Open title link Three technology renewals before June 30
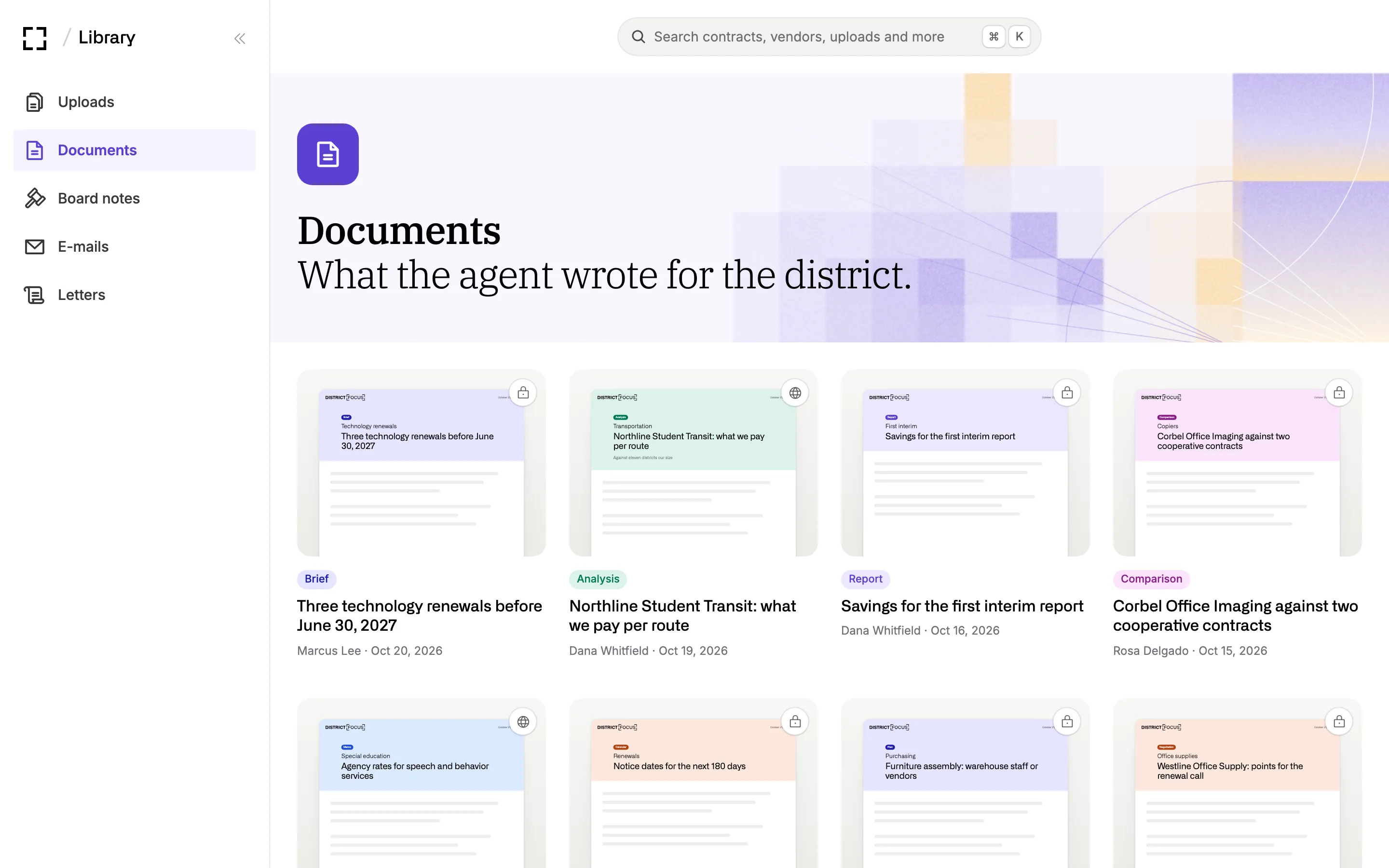Screen dimensions: 1389x868 pyautogui.click(x=420, y=615)
